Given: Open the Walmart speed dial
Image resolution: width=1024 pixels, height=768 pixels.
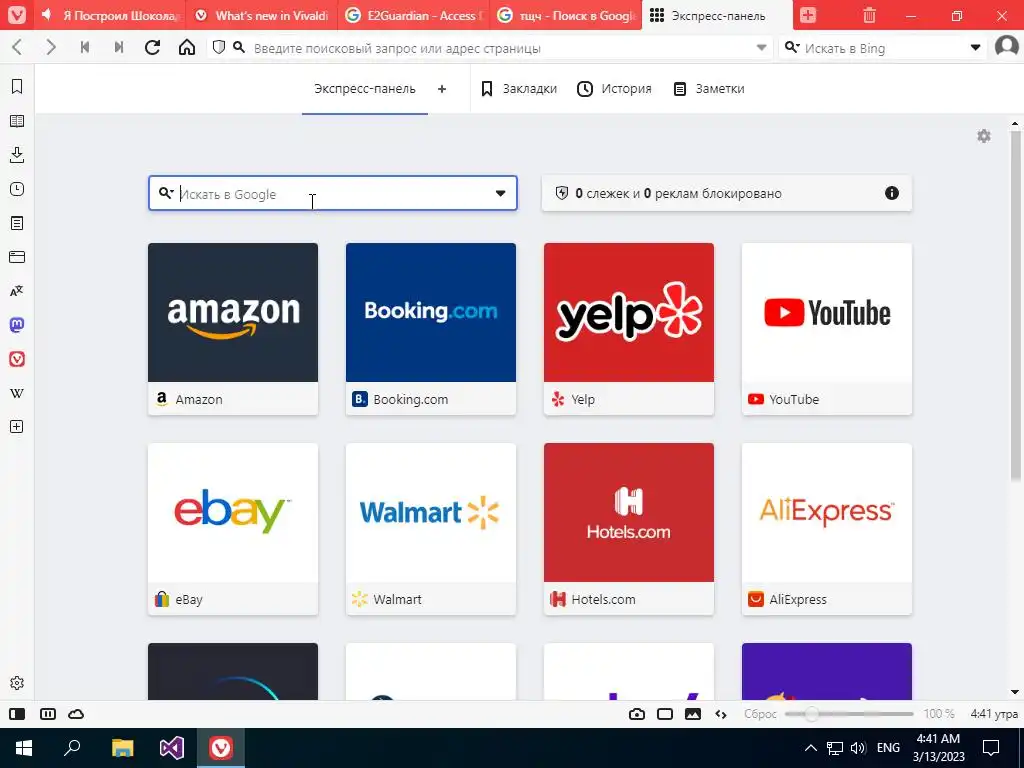Looking at the screenshot, I should click(431, 529).
